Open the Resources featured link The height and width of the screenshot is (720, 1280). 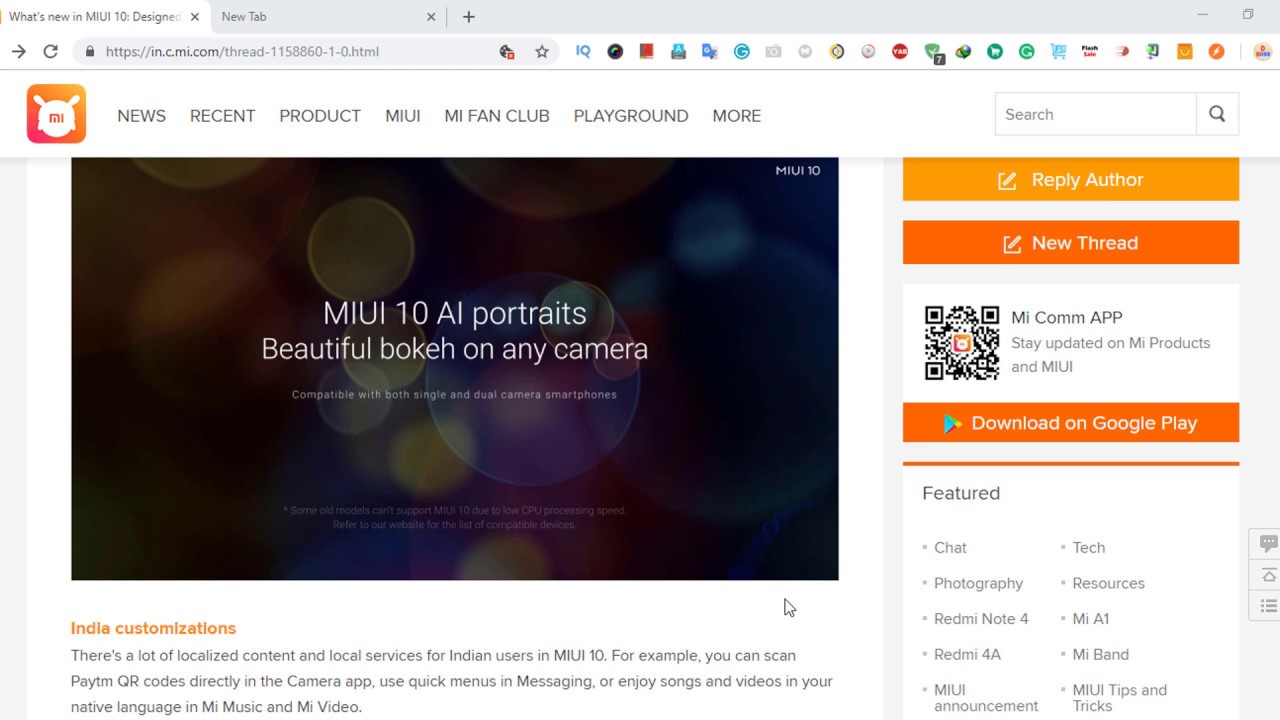(1108, 584)
